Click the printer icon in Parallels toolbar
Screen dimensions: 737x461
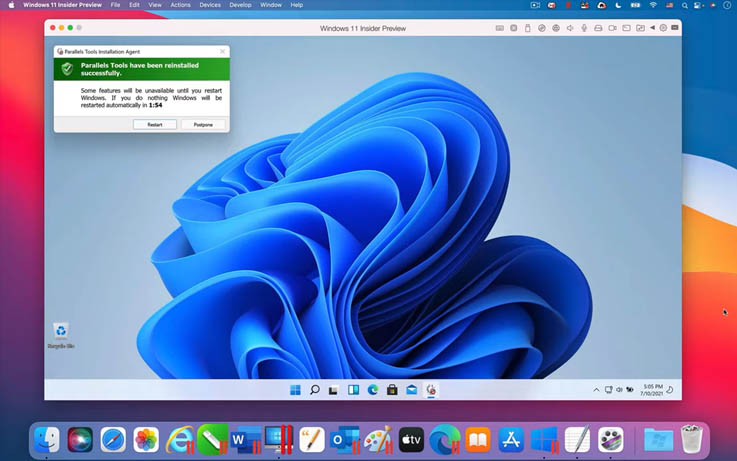click(598, 28)
